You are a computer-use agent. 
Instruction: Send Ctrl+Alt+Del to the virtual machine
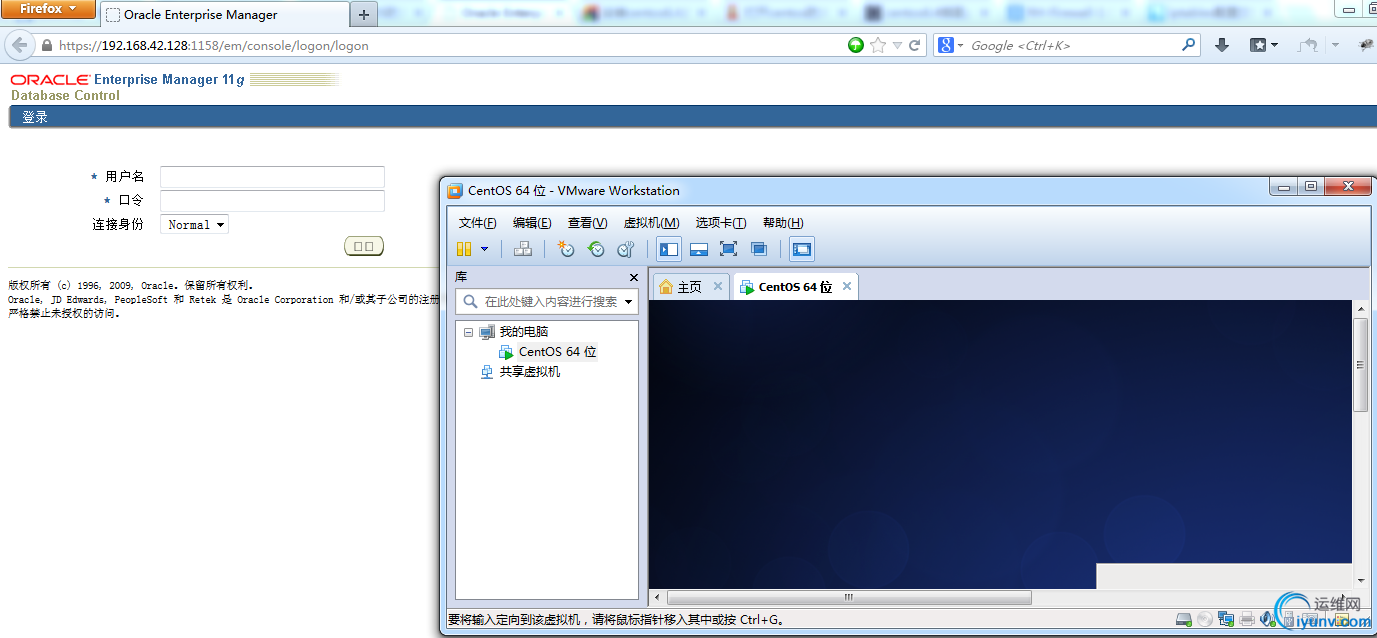(x=522, y=249)
